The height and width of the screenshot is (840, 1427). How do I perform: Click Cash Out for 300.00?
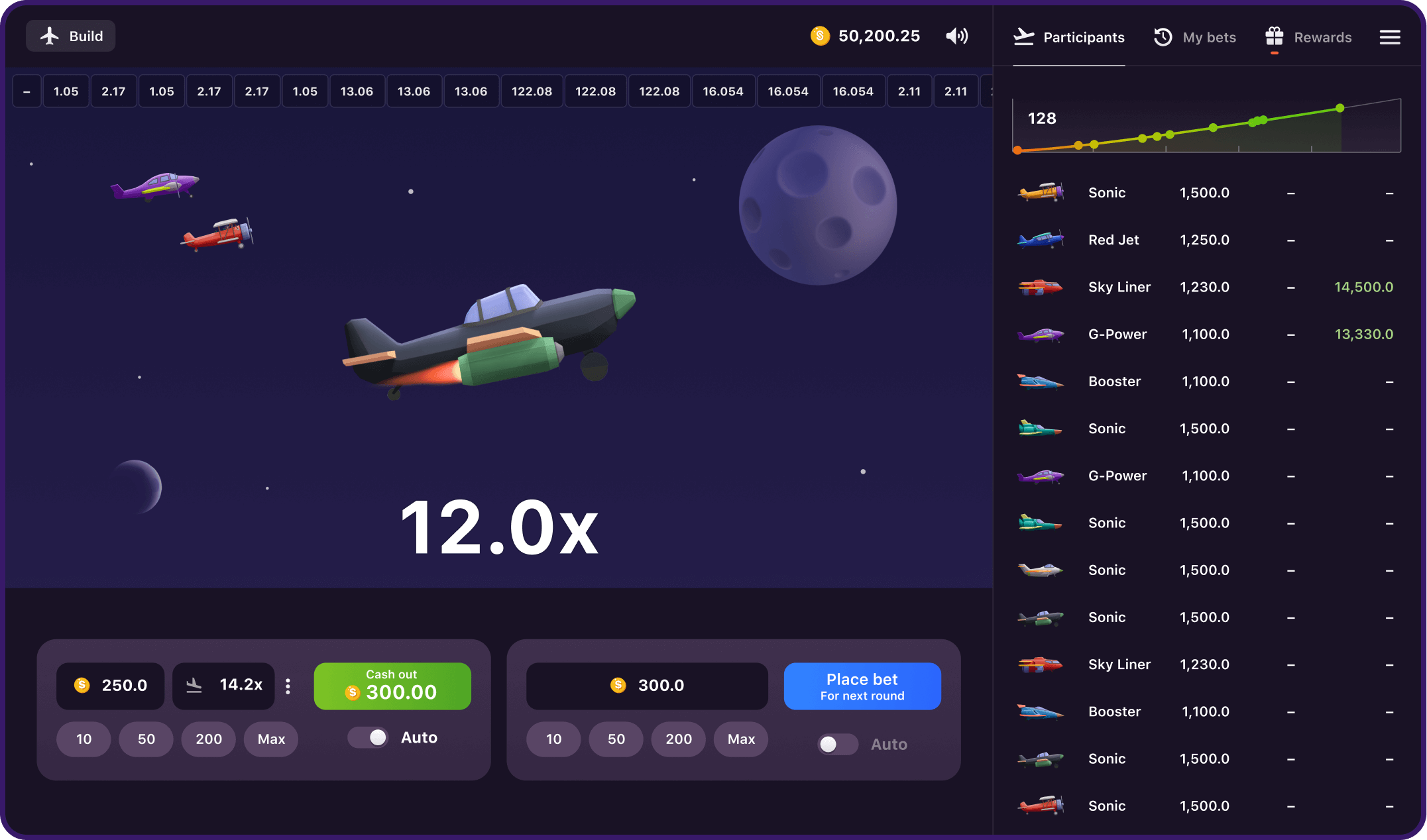click(x=392, y=684)
